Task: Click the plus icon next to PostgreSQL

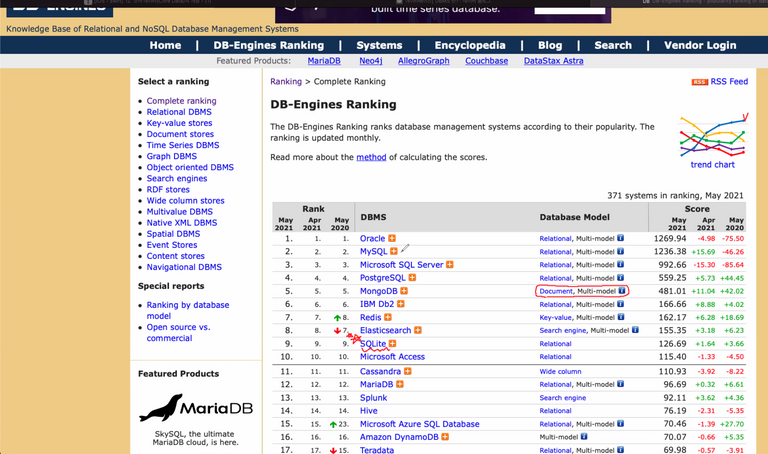Action: tap(412, 278)
